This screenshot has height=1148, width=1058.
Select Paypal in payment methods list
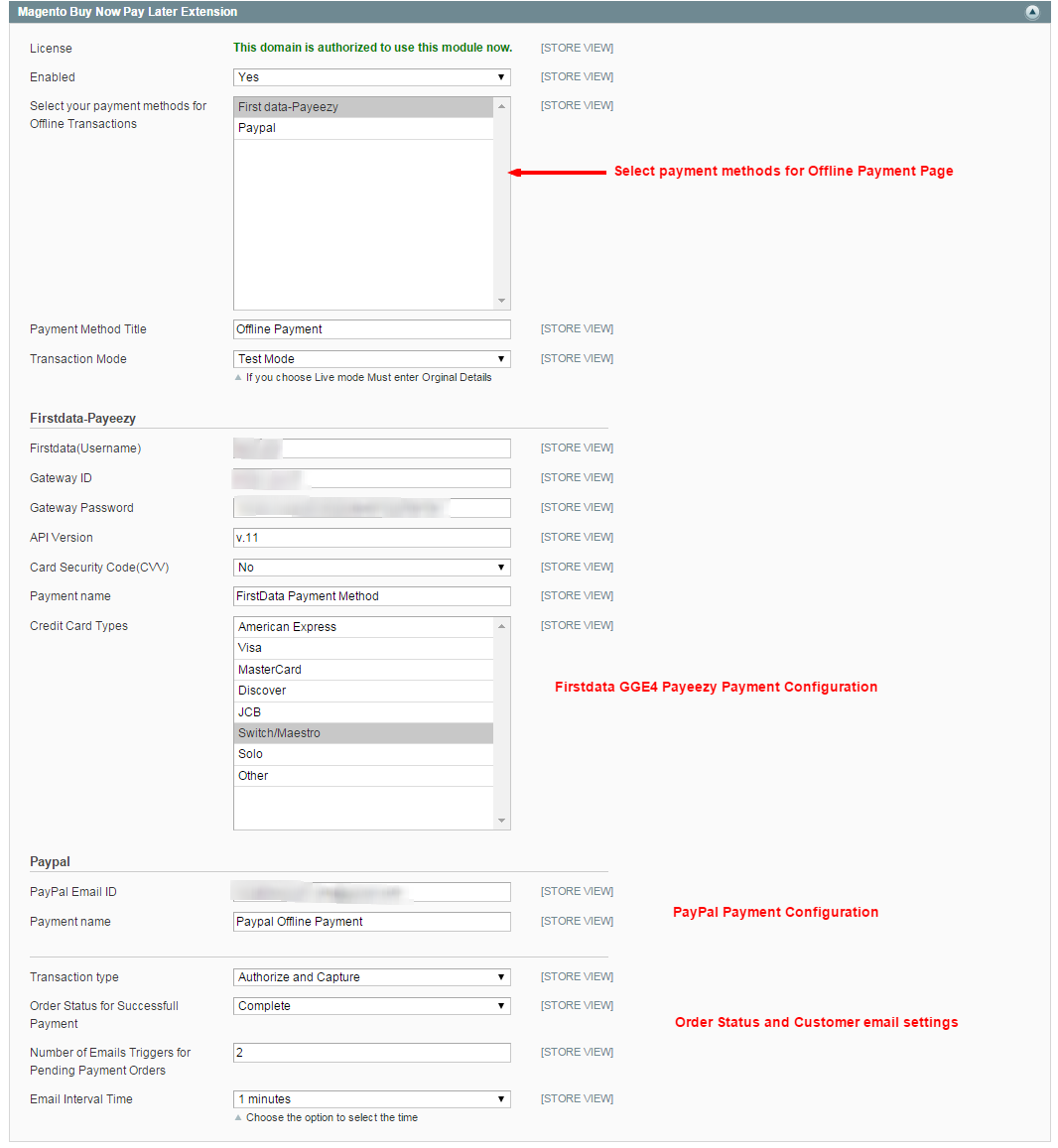tap(363, 128)
